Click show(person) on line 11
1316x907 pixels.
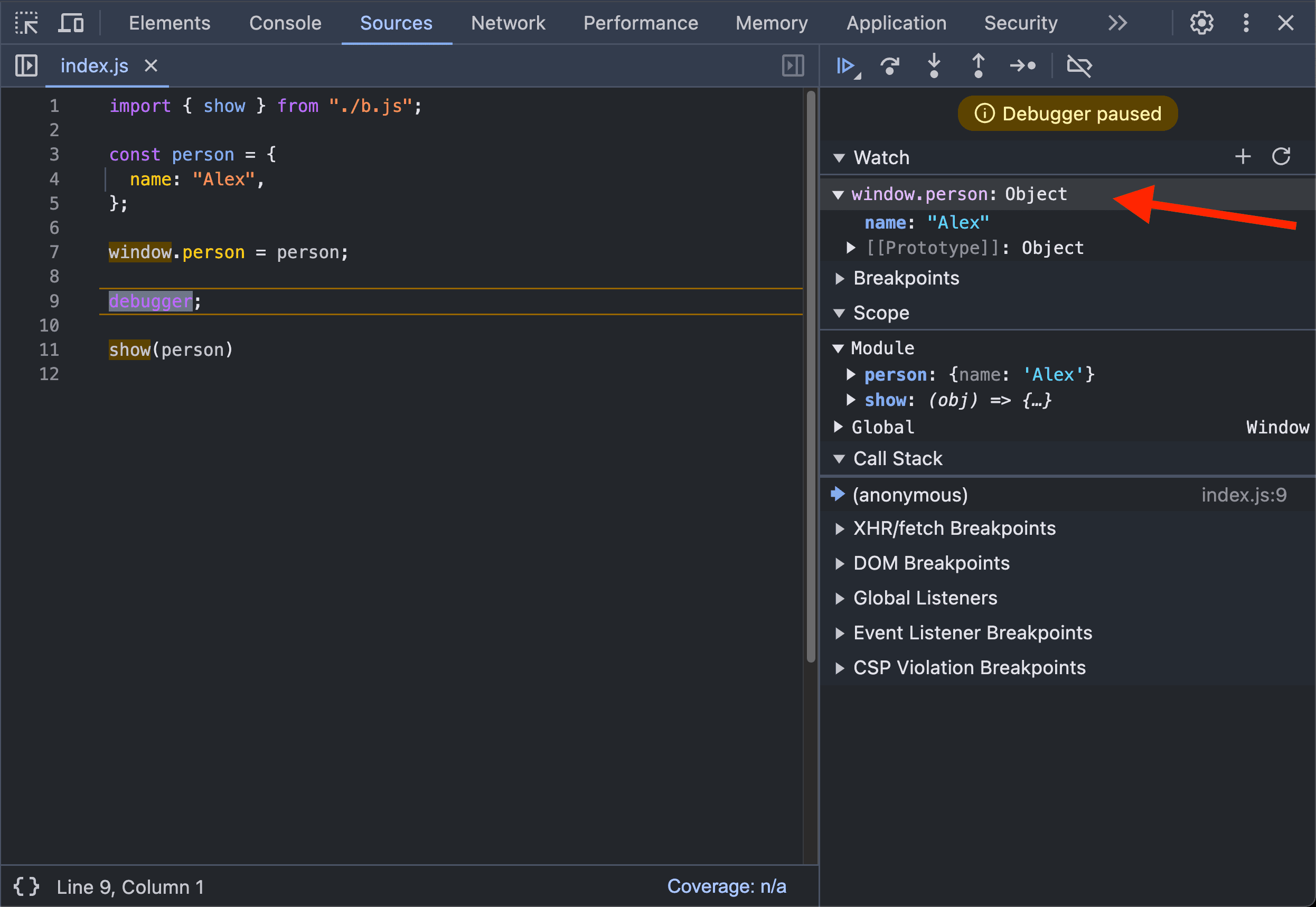[x=171, y=349]
